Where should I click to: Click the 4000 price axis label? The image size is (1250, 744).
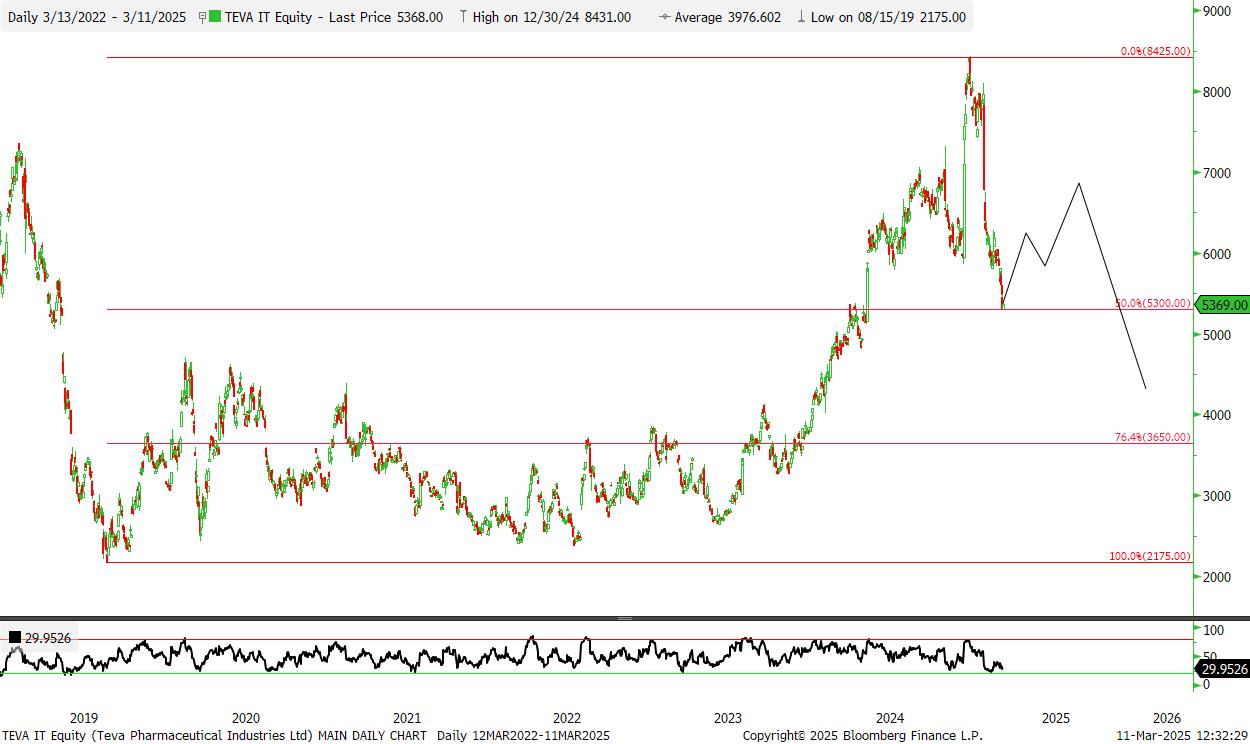click(x=1217, y=415)
